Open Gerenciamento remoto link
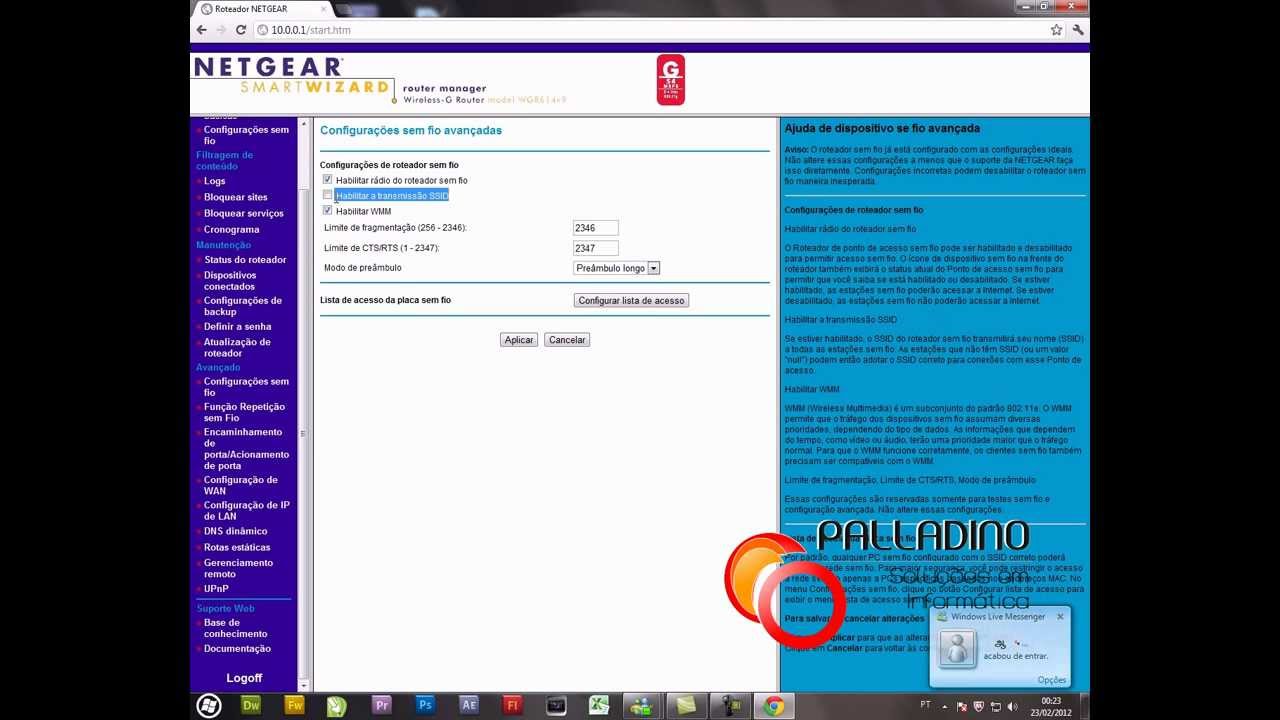 tap(238, 568)
